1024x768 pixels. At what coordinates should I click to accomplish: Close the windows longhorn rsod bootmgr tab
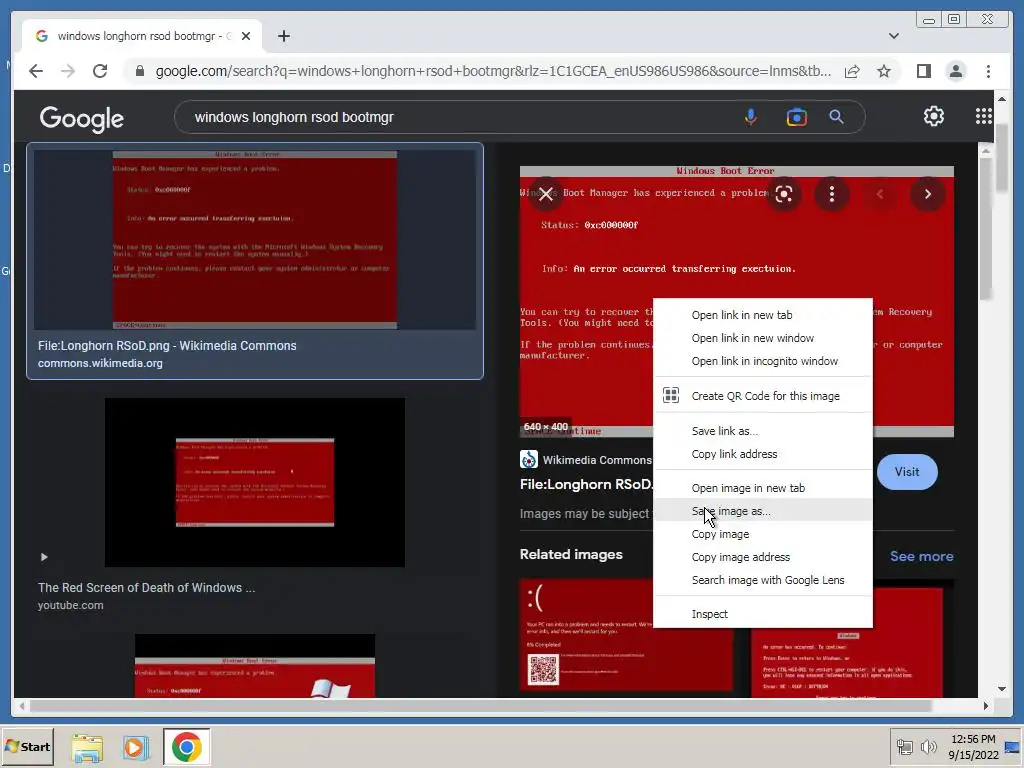246,37
